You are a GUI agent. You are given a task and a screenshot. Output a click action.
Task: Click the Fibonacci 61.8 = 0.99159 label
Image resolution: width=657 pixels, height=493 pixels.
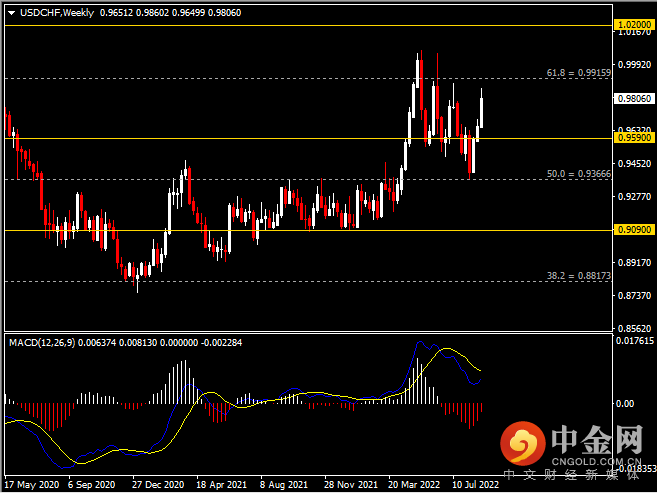coord(579,73)
